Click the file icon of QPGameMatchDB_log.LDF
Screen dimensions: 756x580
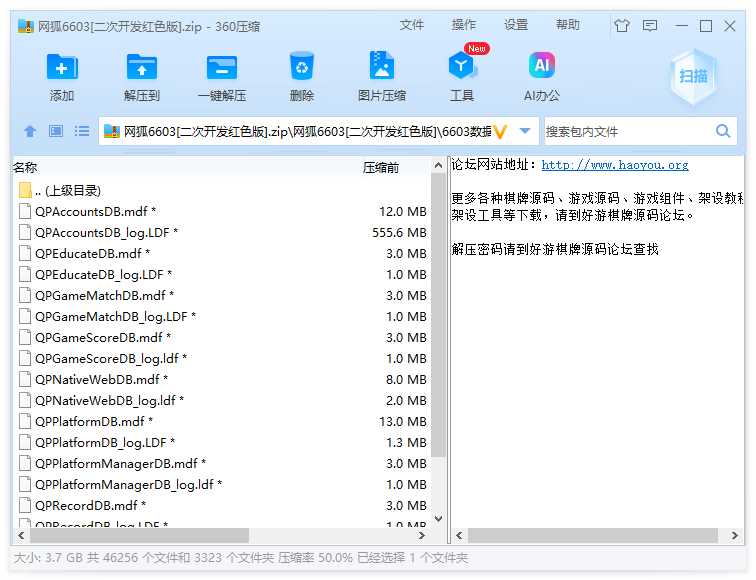pyautogui.click(x=25, y=316)
